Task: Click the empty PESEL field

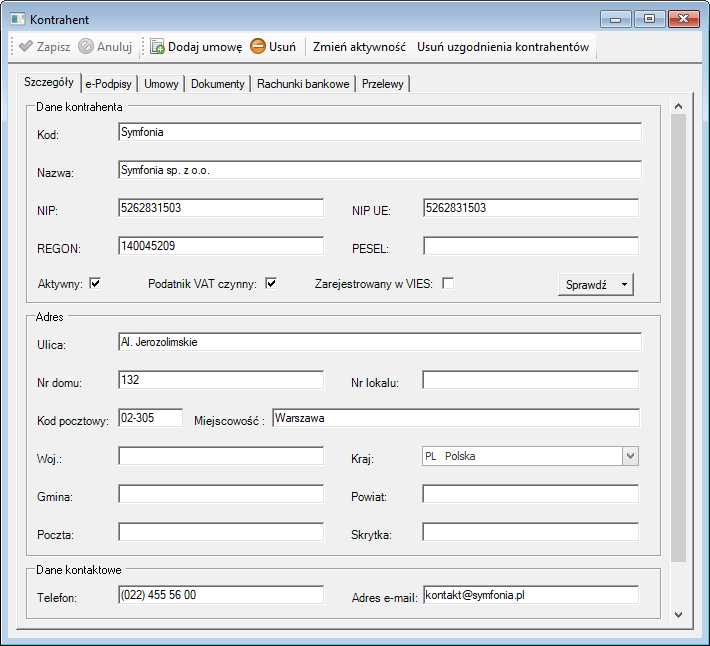Action: [x=531, y=246]
